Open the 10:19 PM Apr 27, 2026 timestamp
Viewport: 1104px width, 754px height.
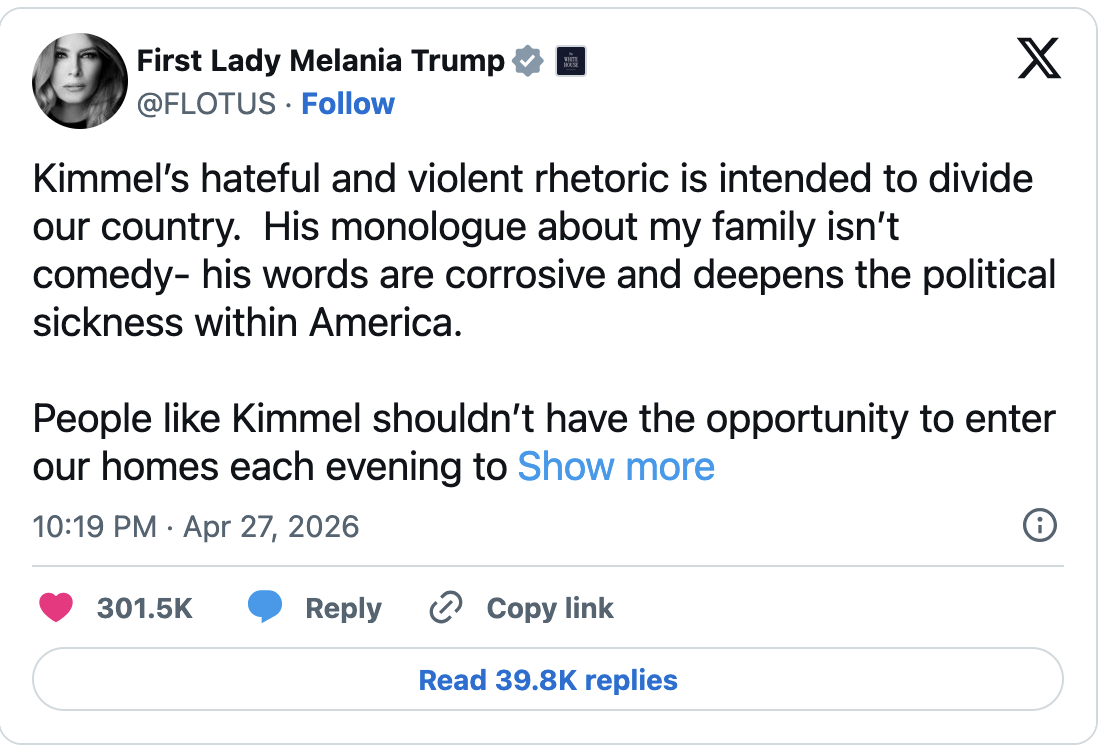click(x=196, y=526)
